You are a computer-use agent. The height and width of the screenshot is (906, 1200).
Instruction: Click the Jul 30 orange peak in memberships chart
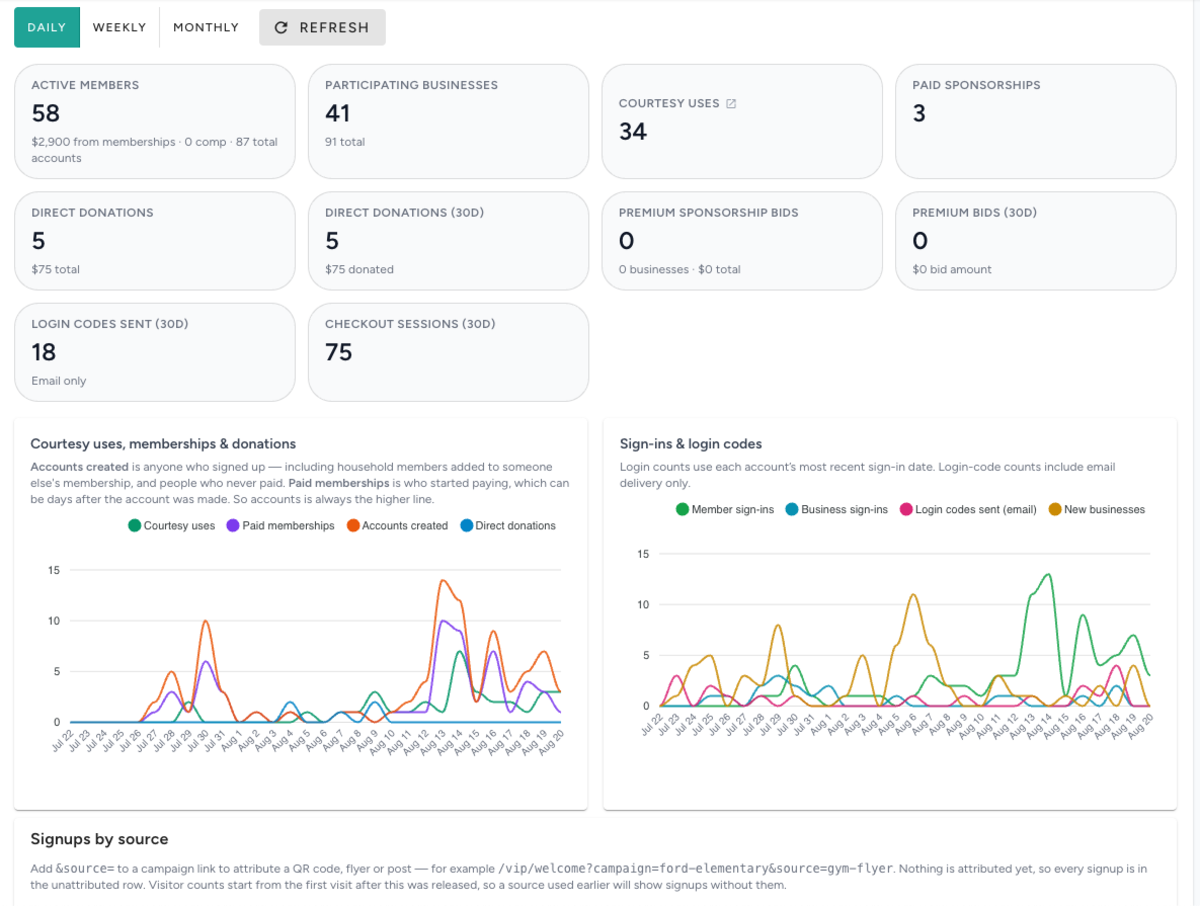(x=205, y=621)
